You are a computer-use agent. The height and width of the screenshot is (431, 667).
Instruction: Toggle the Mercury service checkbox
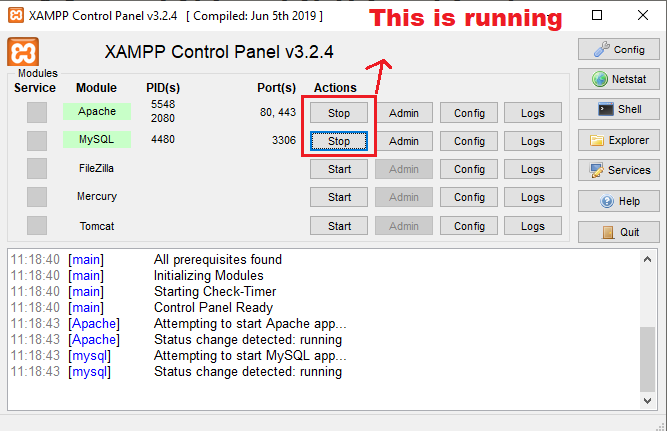click(x=37, y=197)
